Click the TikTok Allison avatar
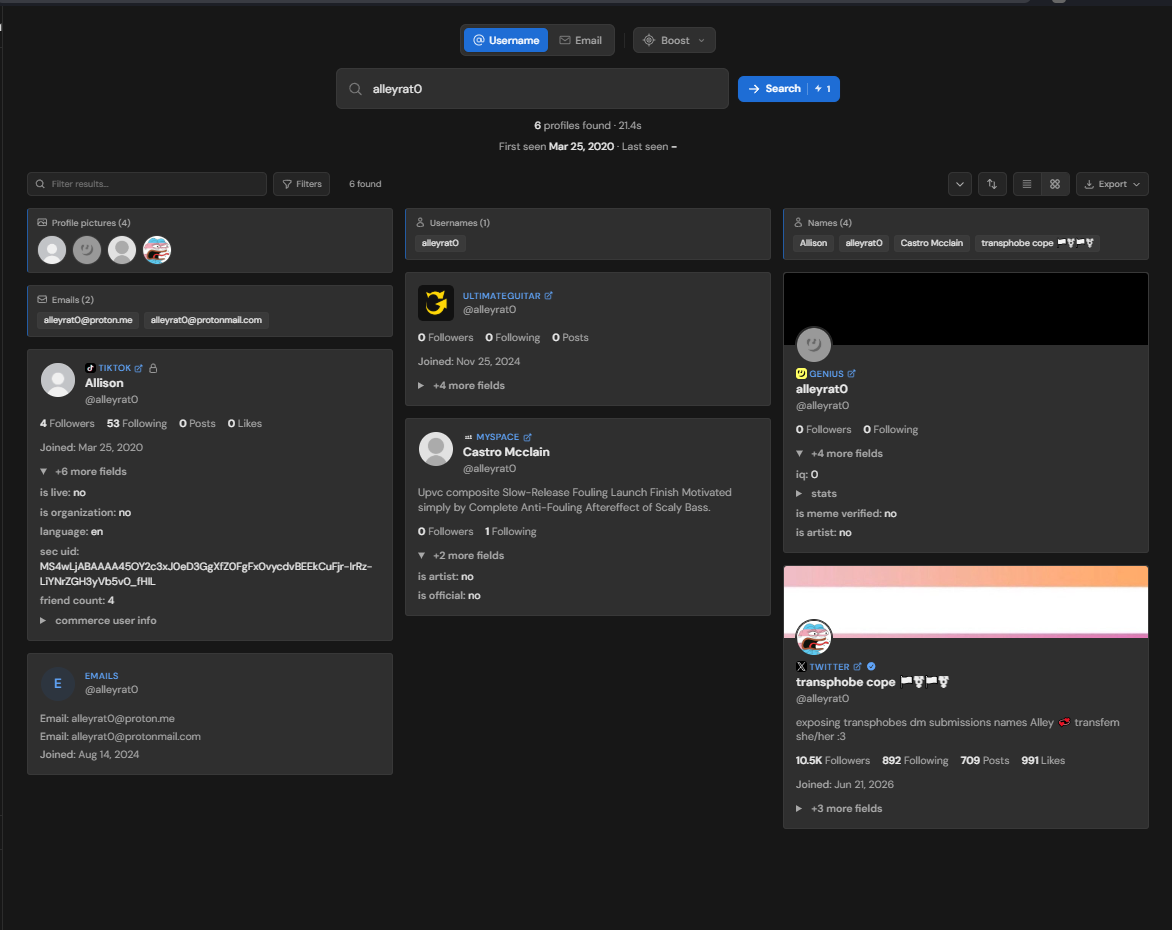1172x930 pixels. click(58, 380)
